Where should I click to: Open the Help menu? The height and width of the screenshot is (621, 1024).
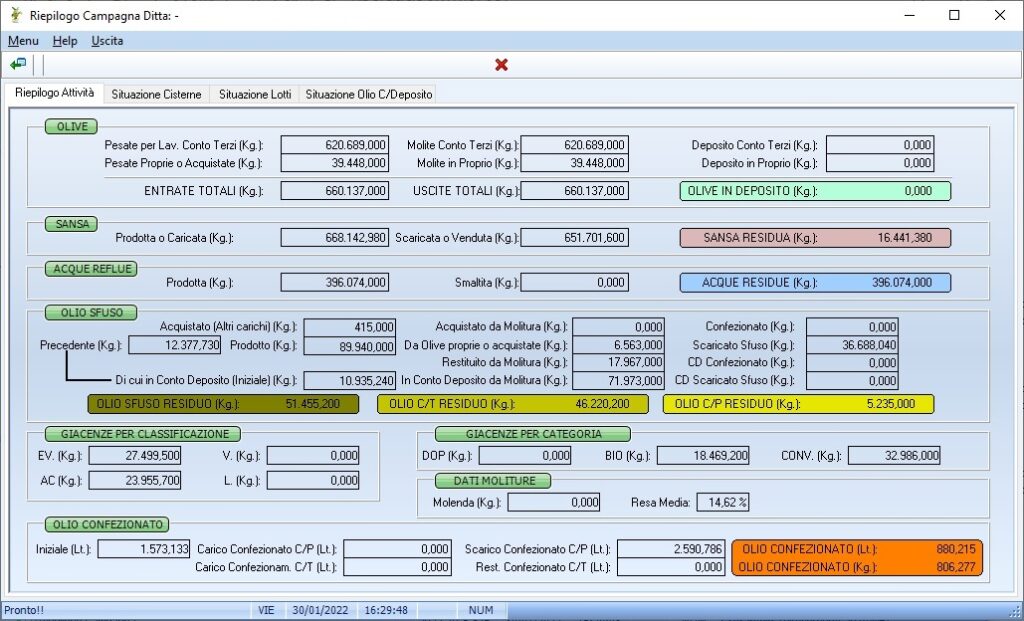tap(65, 41)
